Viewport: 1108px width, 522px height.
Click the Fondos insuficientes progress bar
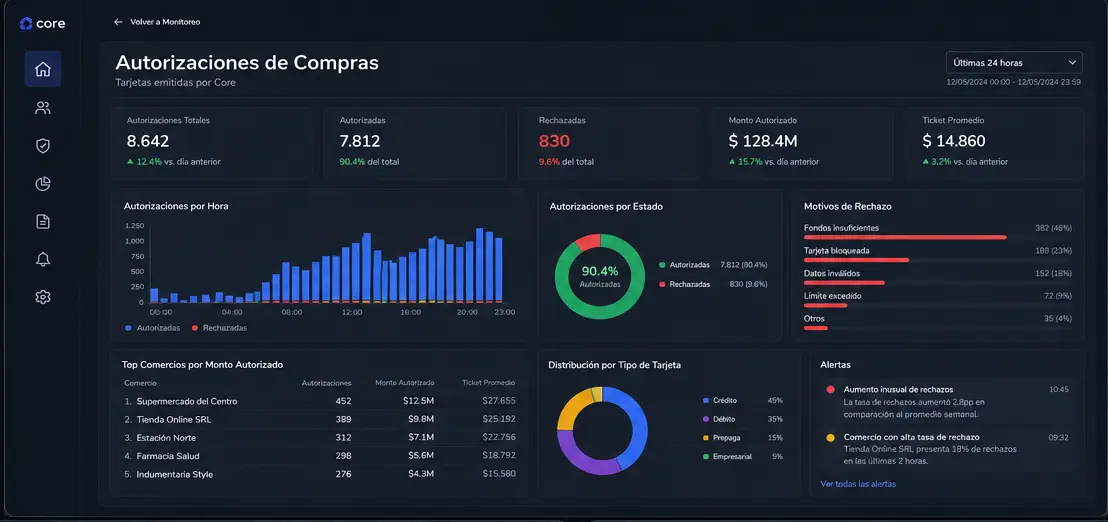coord(905,237)
